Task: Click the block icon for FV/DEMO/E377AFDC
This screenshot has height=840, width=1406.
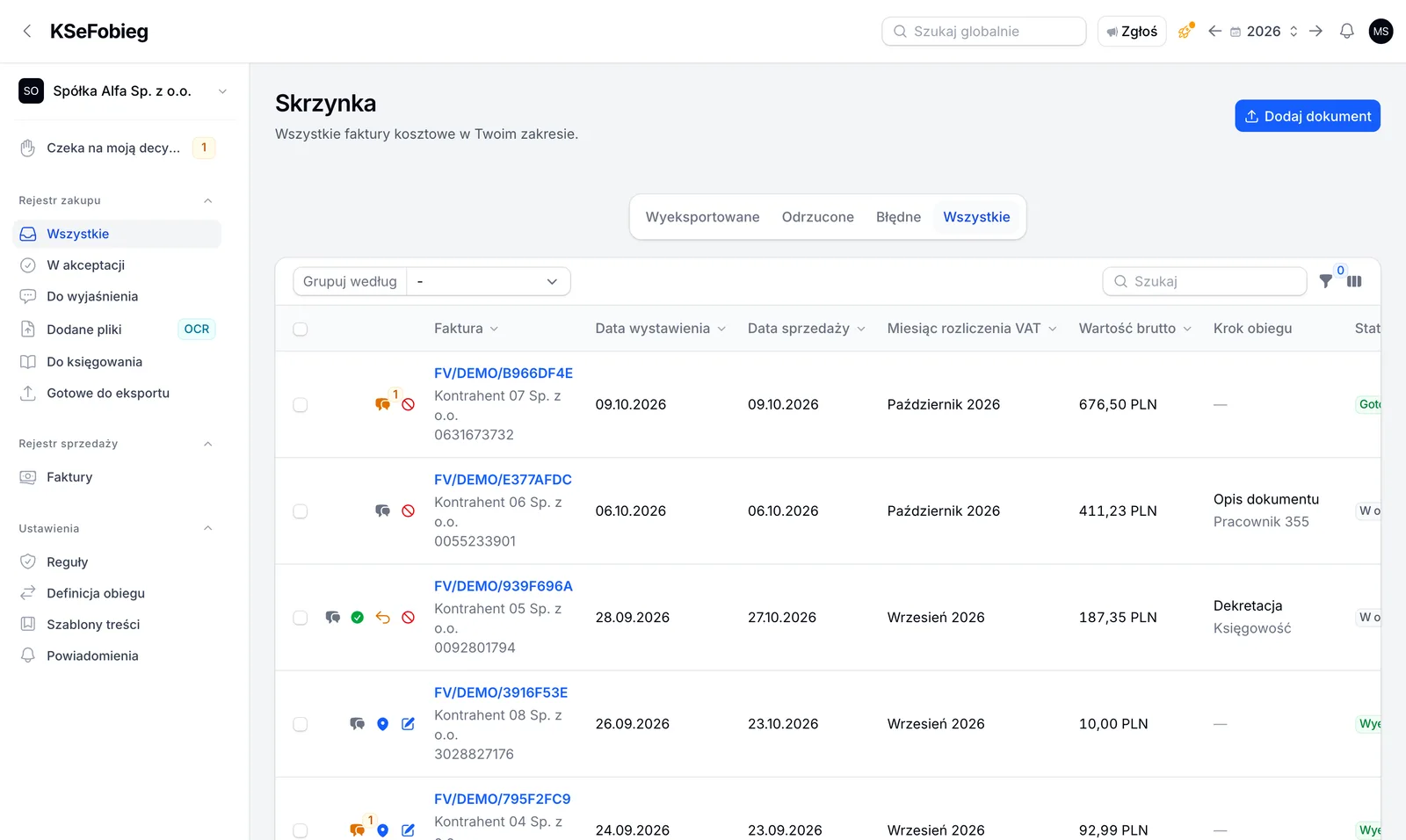Action: coord(408,511)
